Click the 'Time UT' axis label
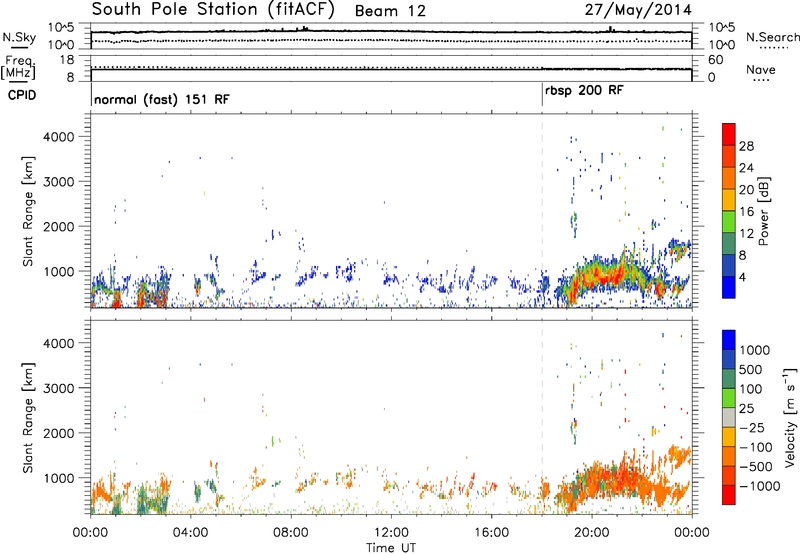Screen dimensions: 800x554 391,548
